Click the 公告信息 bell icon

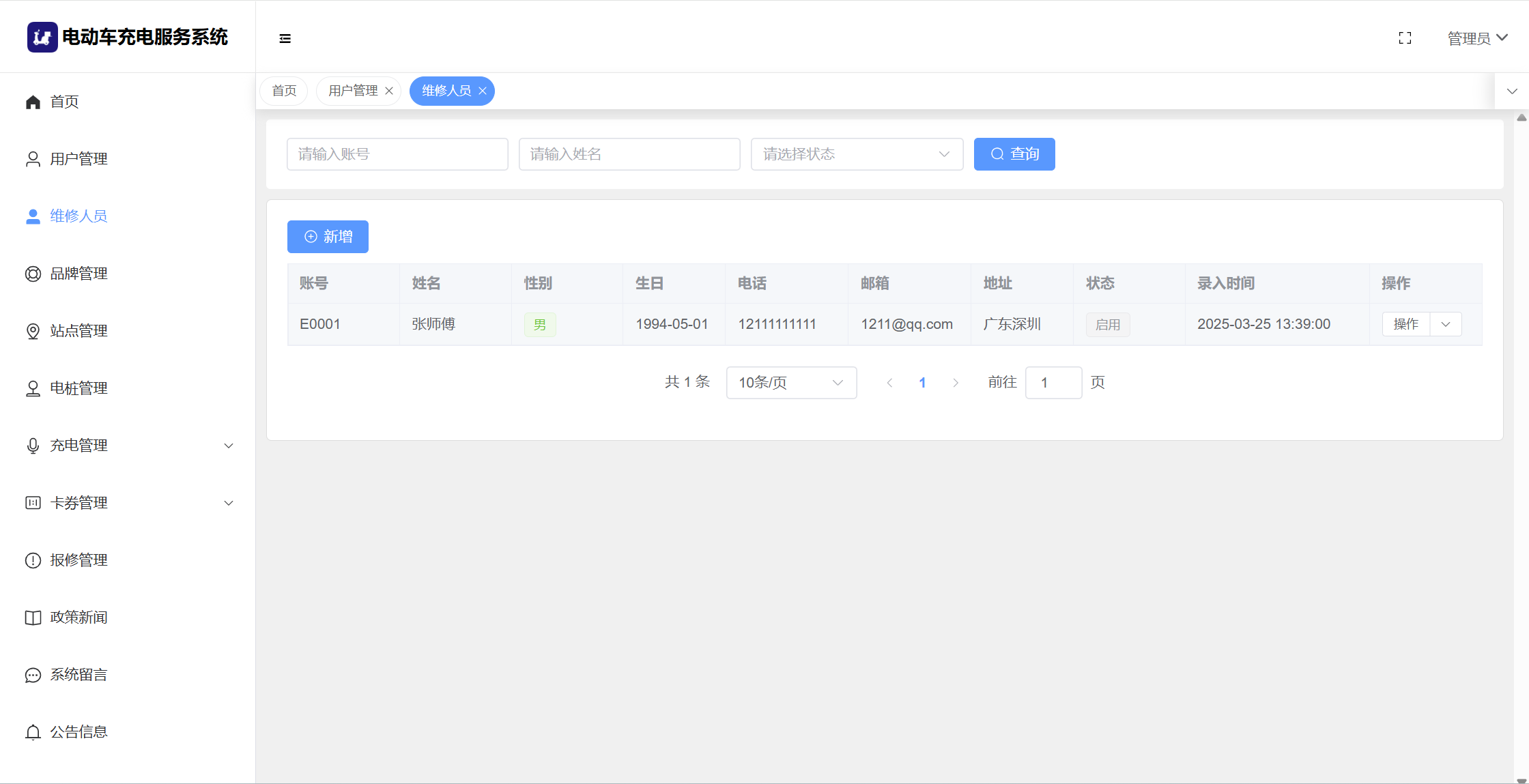(x=33, y=732)
